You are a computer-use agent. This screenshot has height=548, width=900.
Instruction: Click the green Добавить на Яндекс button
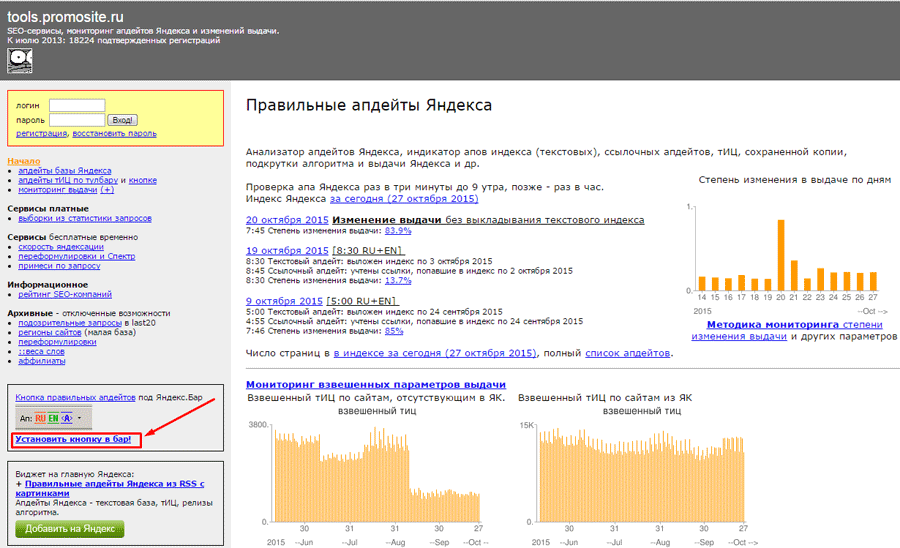click(69, 529)
